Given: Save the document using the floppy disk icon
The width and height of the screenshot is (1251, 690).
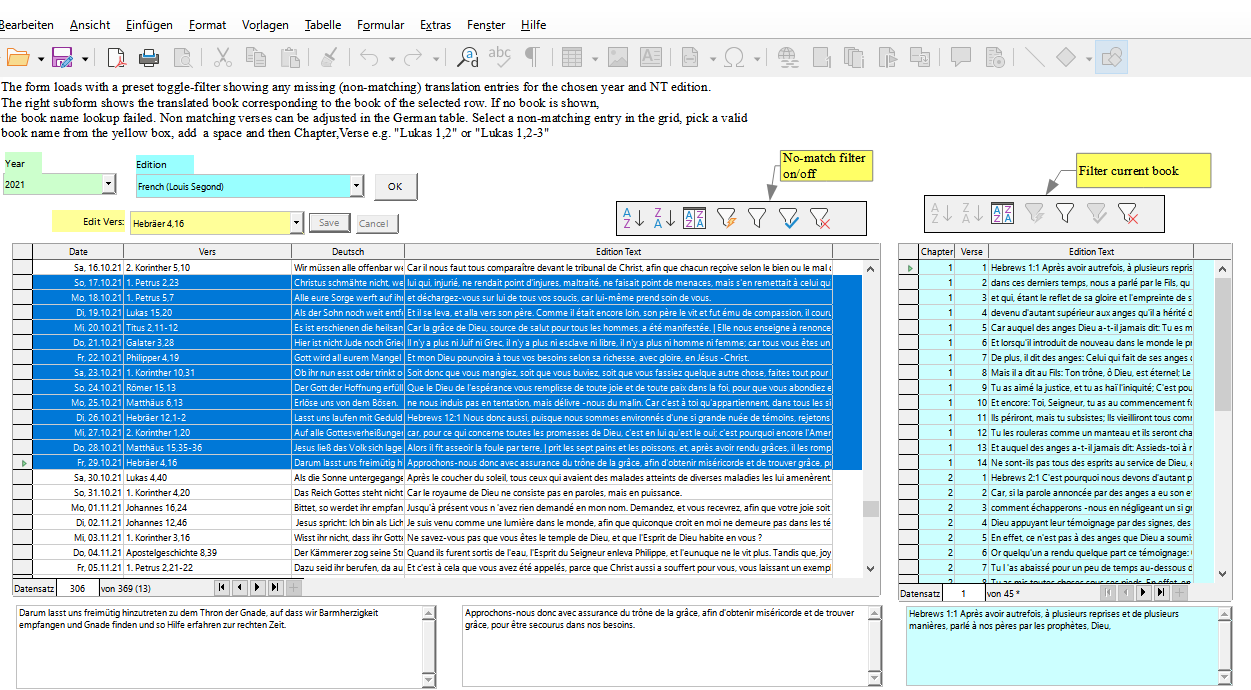Looking at the screenshot, I should 63,57.
